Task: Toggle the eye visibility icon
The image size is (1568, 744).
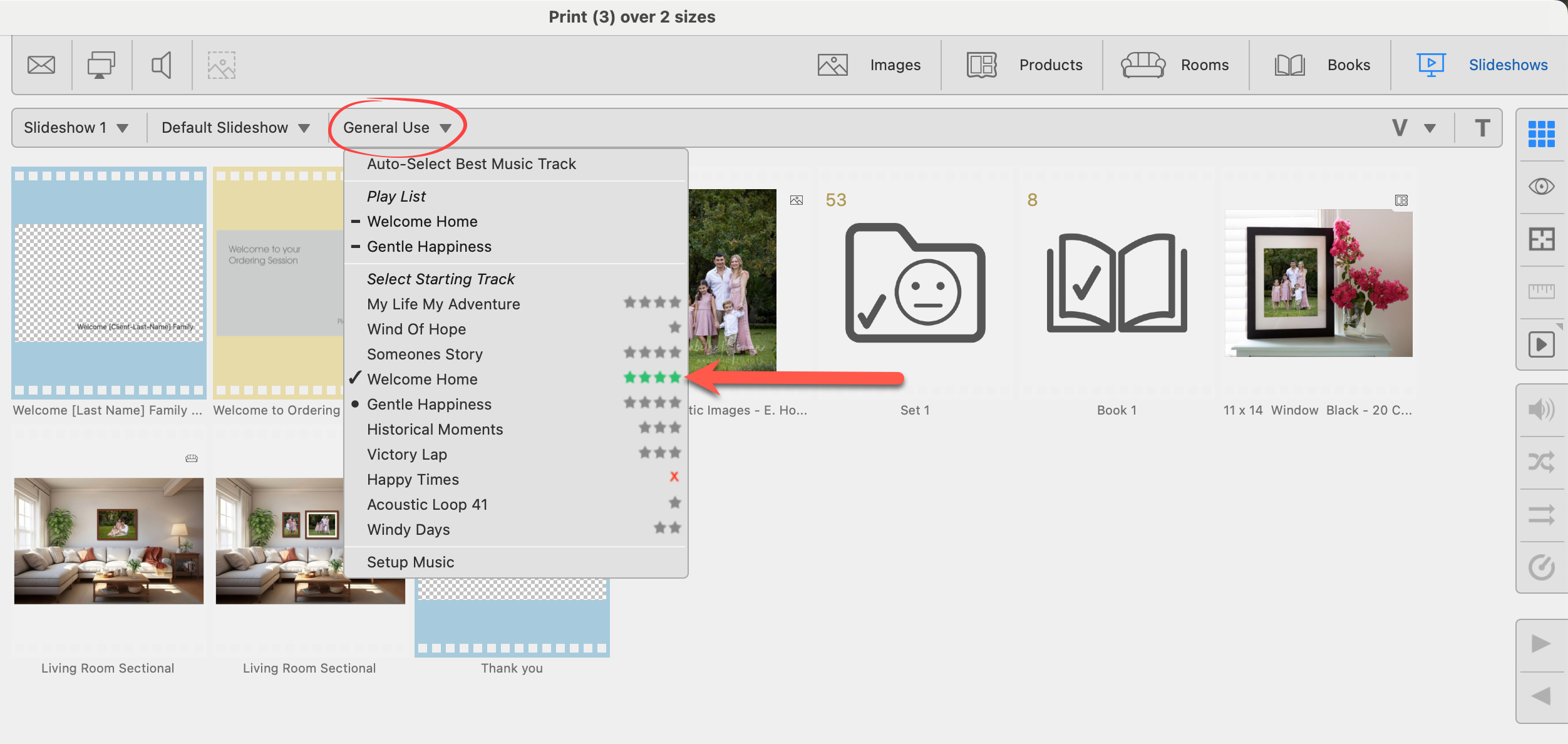Action: click(x=1541, y=187)
